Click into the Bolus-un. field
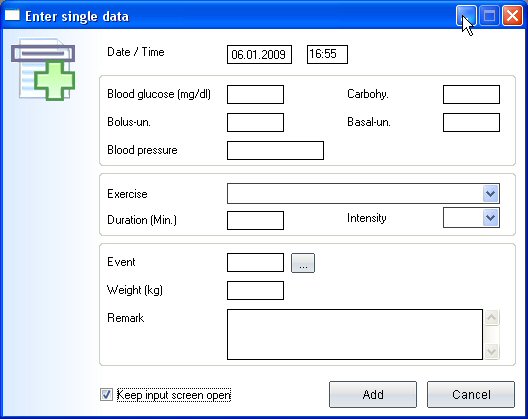 click(255, 122)
